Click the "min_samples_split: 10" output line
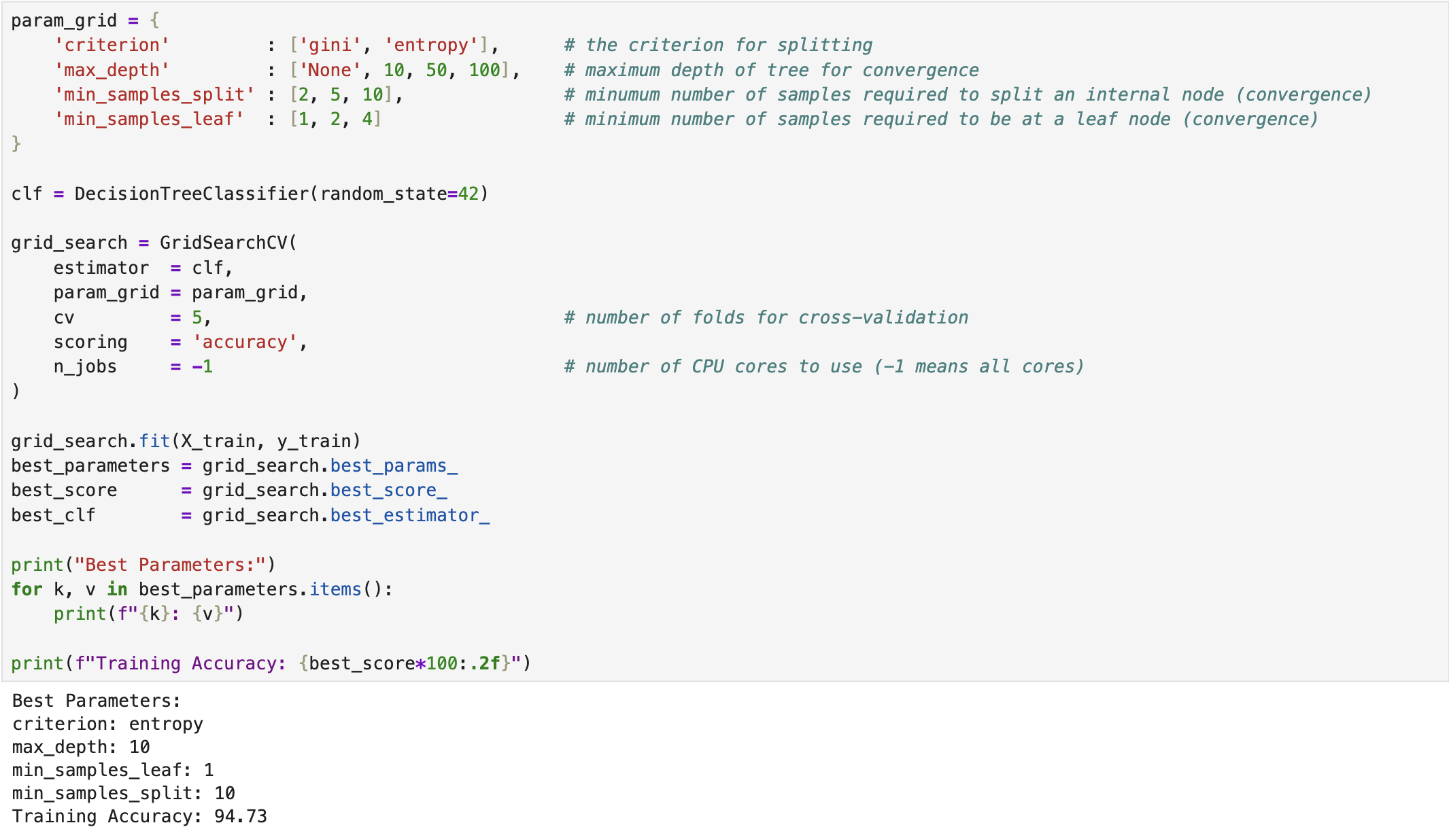The image size is (1449, 840). (x=123, y=794)
